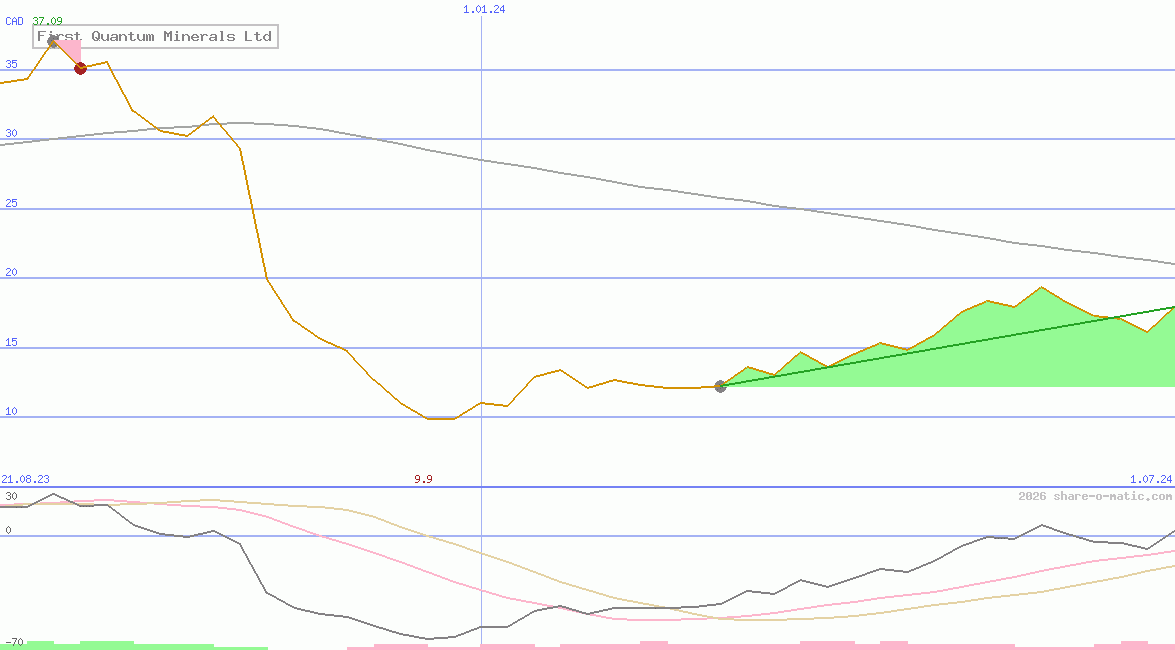Click the 25 price axis label

pos(11,203)
